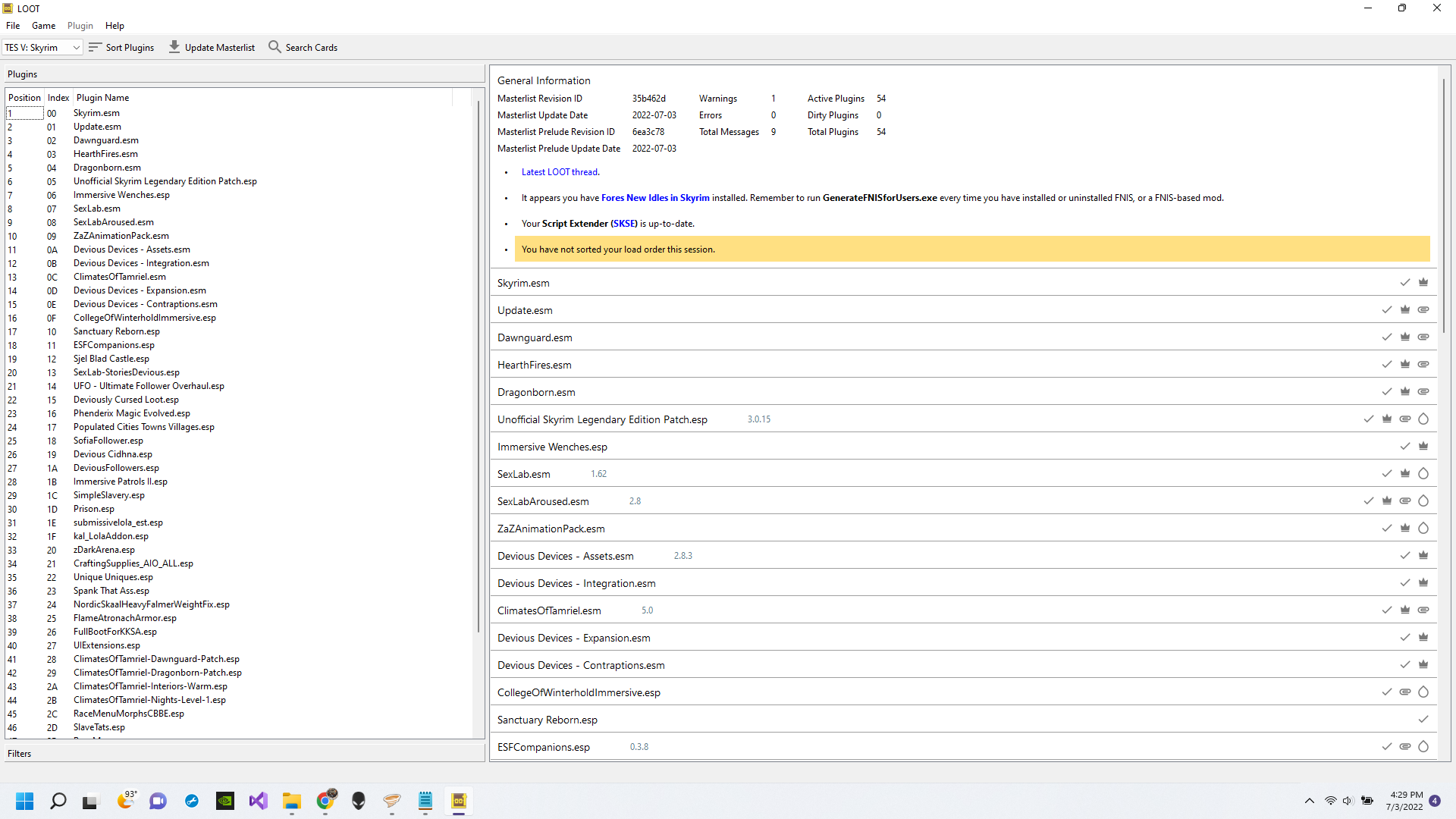Select UFO - Ultimate Follower Overhaul.esp row

[239, 386]
